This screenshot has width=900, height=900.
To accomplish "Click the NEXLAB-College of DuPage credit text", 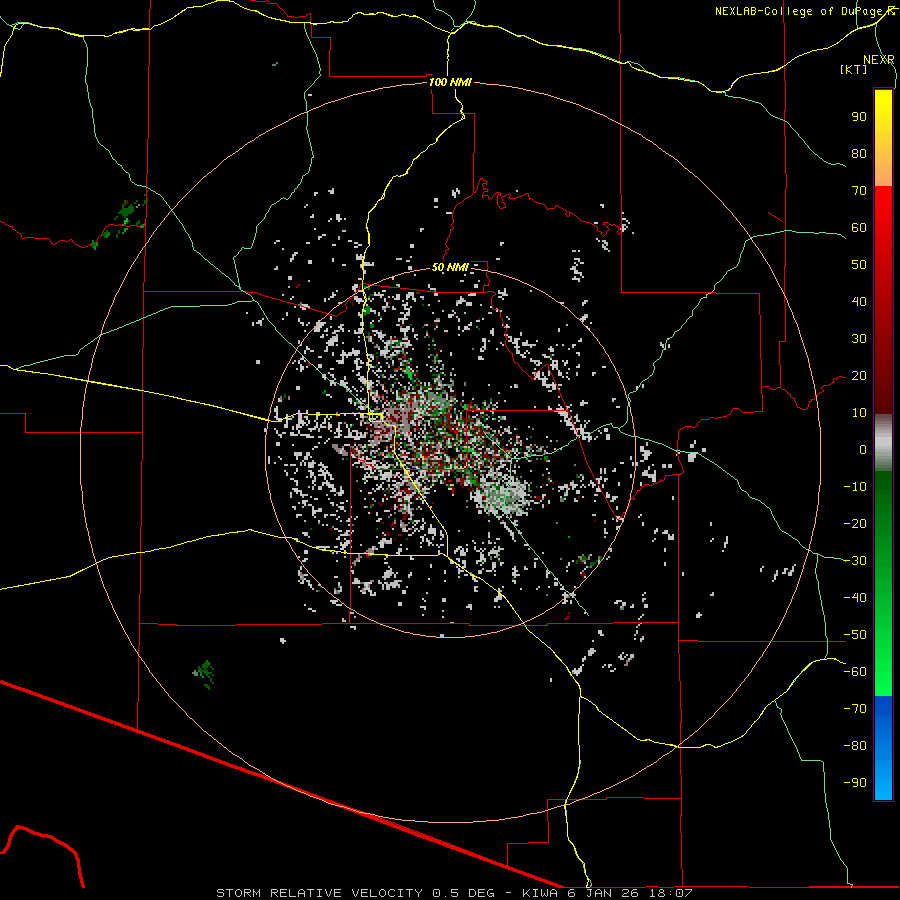I will 804,11.
